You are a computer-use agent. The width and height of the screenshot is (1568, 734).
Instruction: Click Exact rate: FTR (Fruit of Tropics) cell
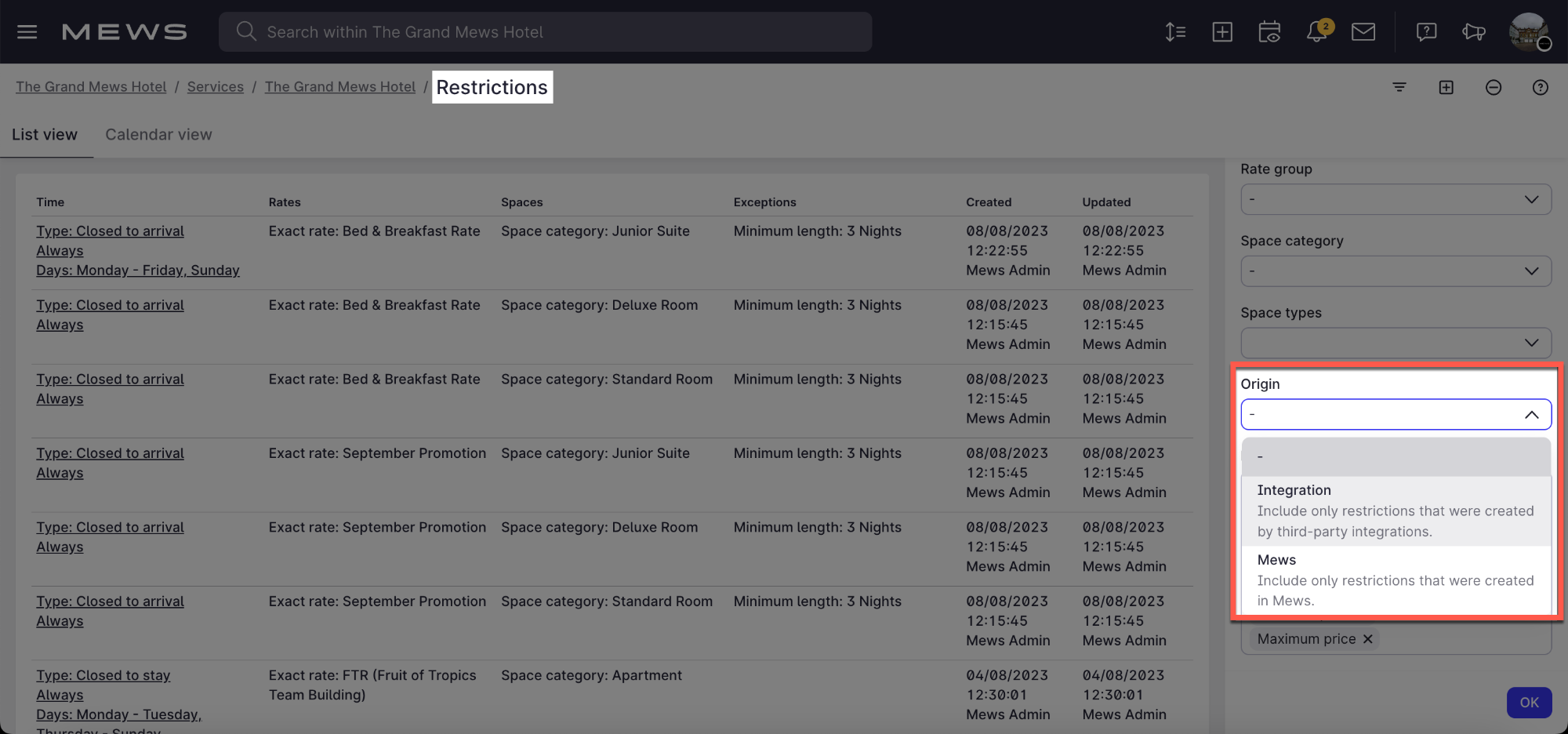coord(372,685)
